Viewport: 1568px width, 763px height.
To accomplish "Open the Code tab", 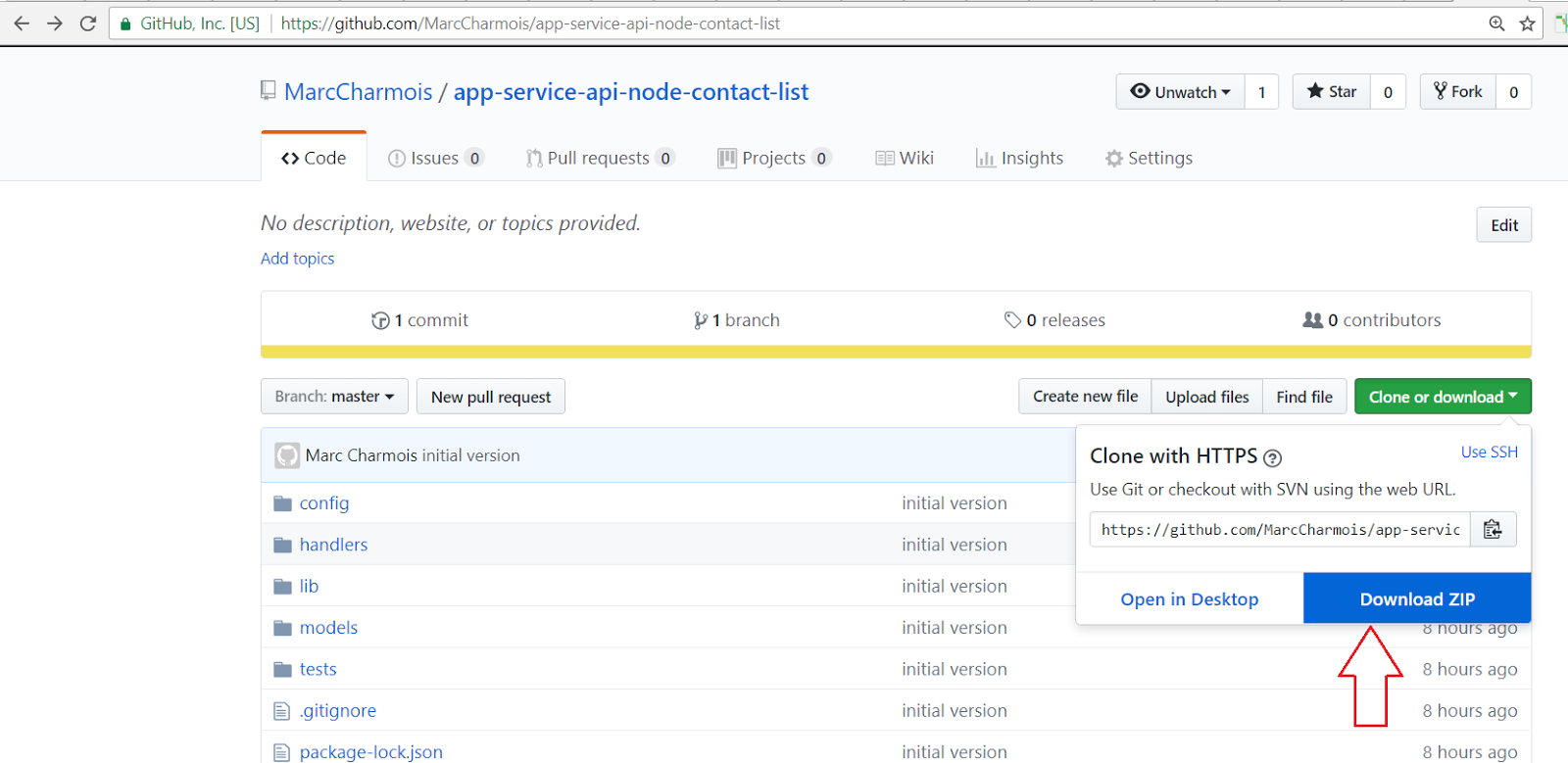I will 314,158.
